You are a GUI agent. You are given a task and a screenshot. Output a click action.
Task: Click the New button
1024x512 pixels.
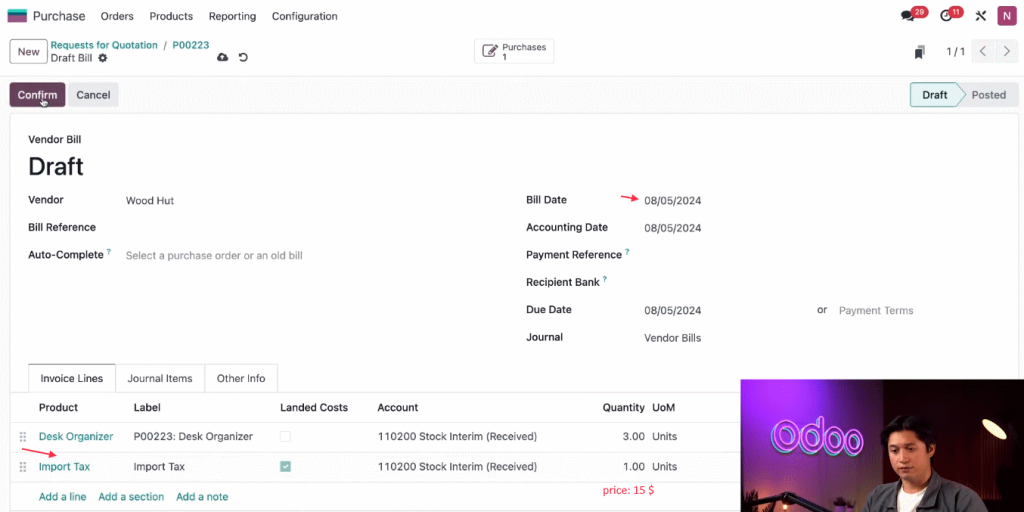pos(28,52)
